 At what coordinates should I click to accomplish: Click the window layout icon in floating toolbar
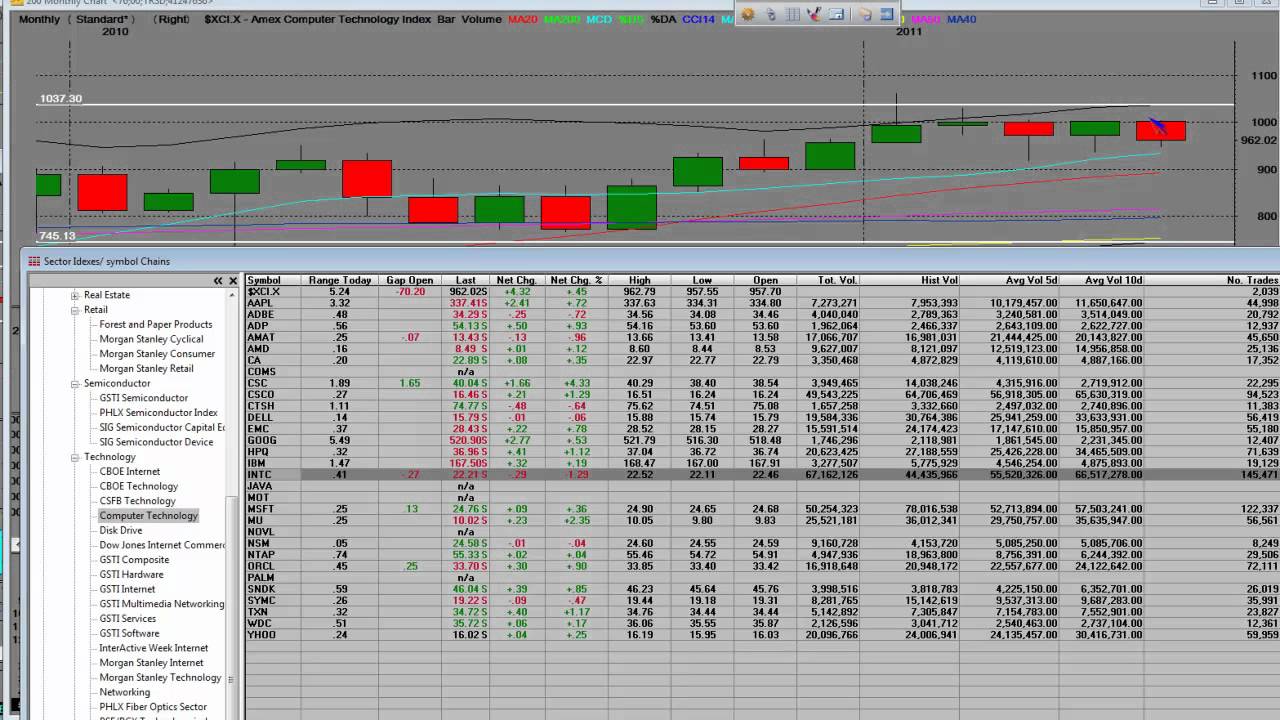click(837, 14)
